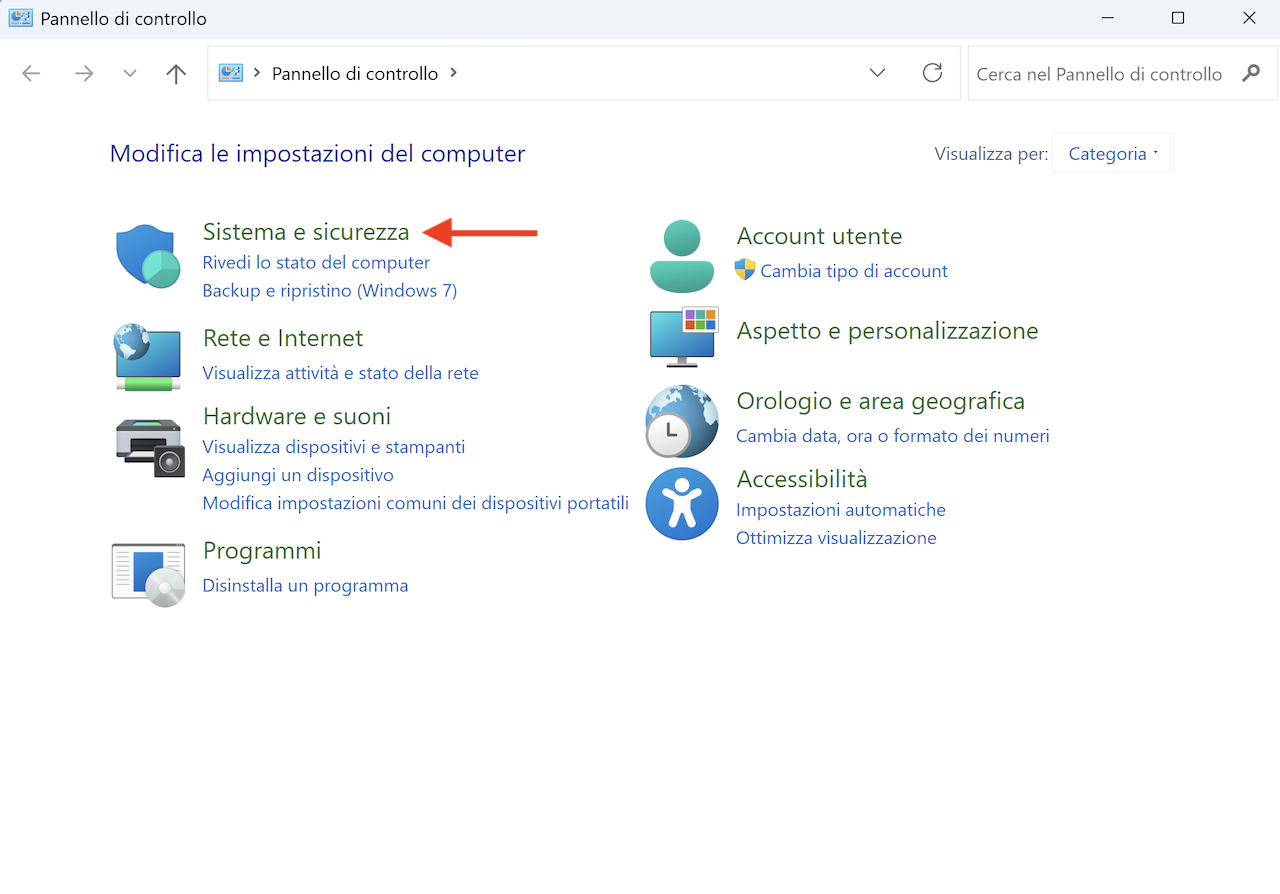Open the Accessibilità figure icon
The width and height of the screenshot is (1280, 894).
point(682,503)
